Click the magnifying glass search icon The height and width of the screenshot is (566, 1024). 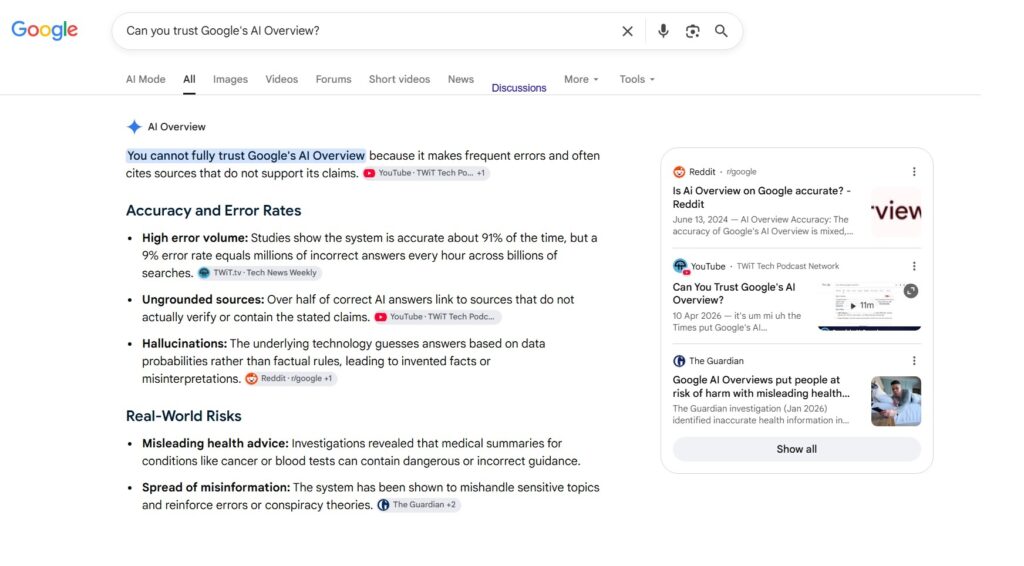pos(721,31)
